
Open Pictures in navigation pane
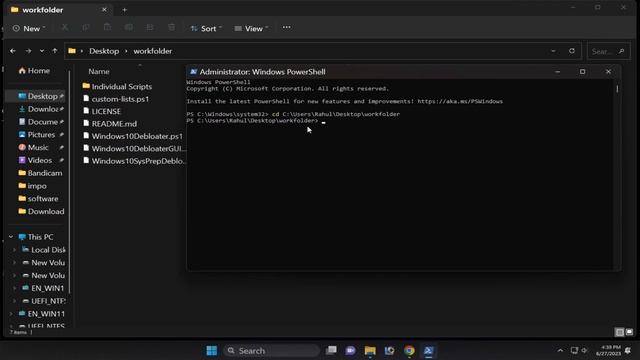click(37, 135)
